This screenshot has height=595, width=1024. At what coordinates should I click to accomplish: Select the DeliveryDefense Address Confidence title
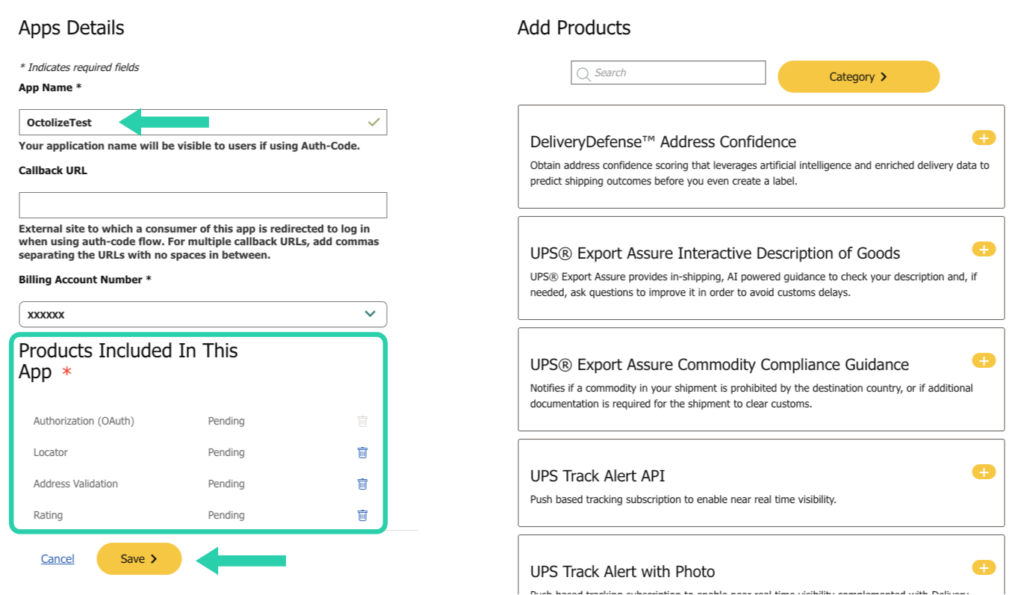[663, 142]
